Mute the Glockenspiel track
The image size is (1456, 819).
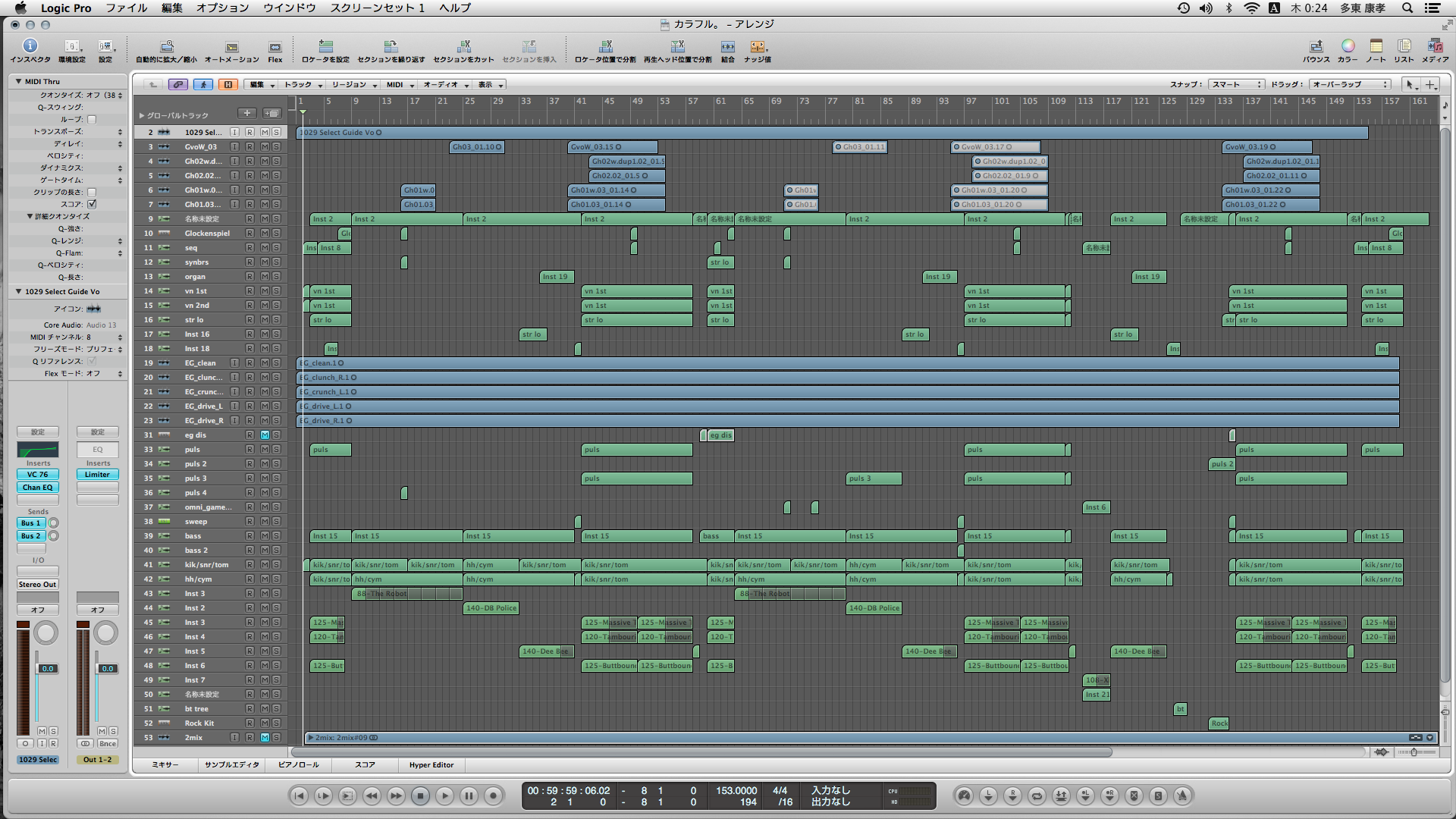coord(265,234)
